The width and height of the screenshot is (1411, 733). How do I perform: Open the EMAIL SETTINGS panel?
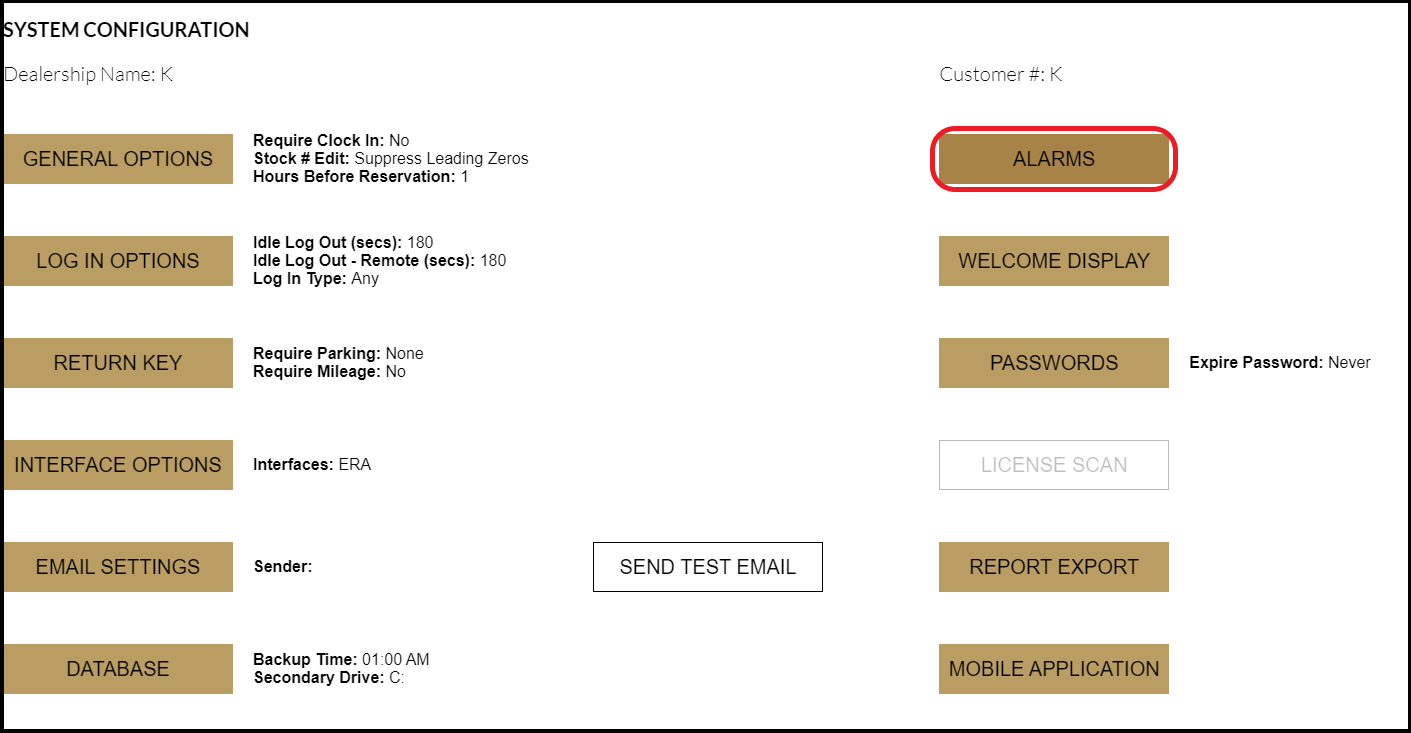pyautogui.click(x=118, y=566)
